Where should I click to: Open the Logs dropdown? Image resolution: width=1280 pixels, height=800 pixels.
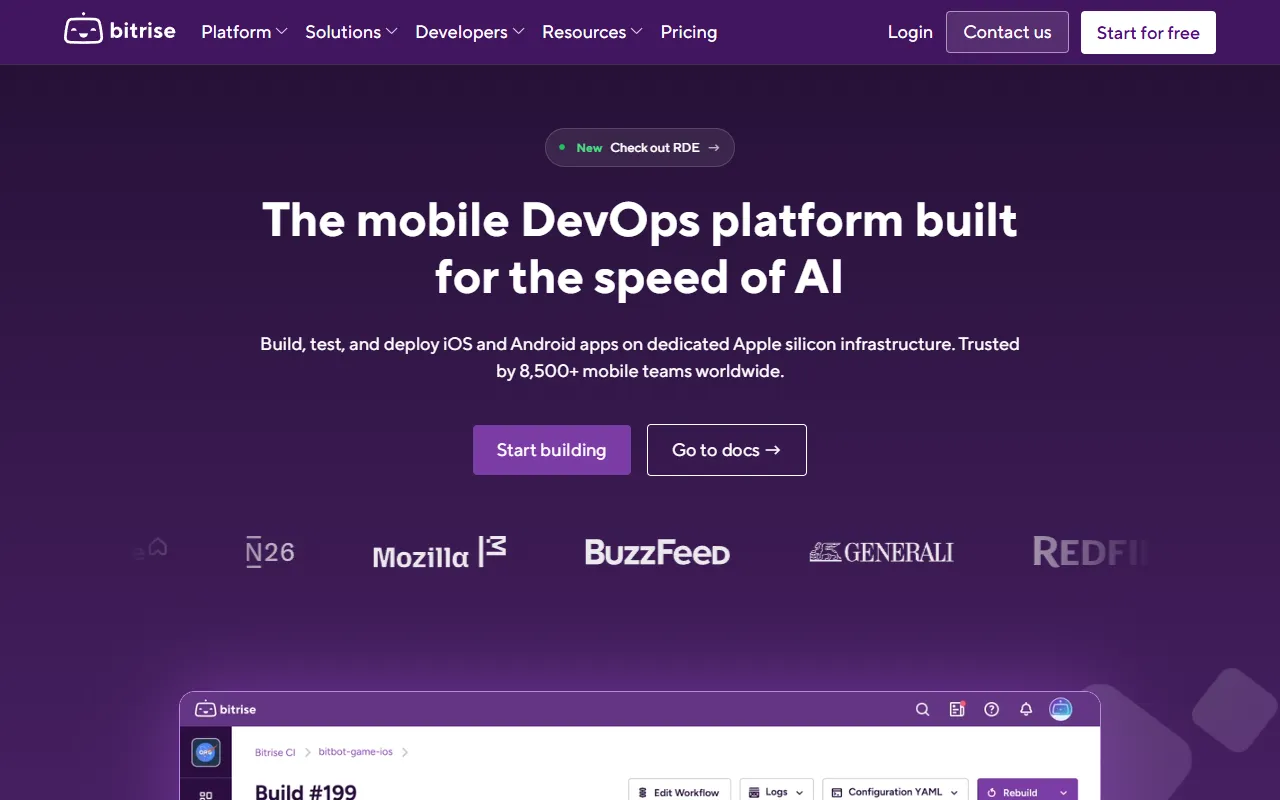[x=776, y=791]
